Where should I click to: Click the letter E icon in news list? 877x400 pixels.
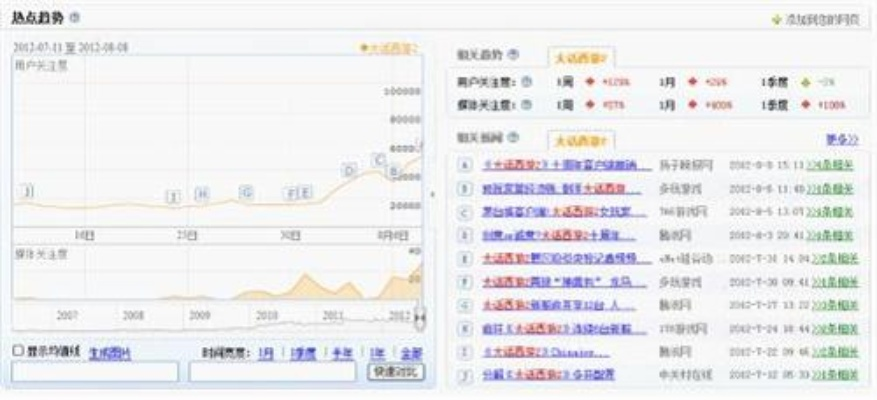(464, 258)
